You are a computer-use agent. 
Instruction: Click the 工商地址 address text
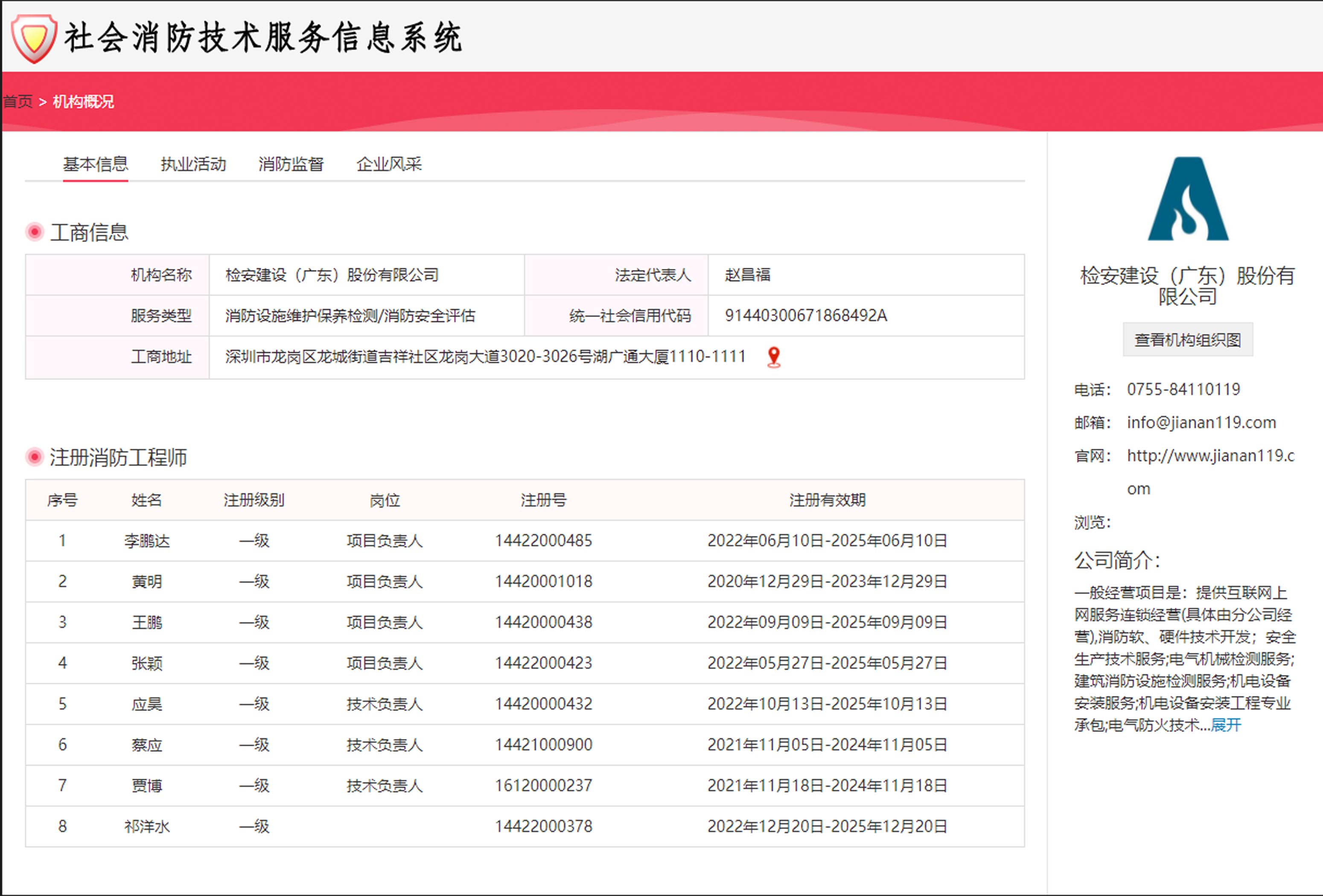pyautogui.click(x=485, y=357)
